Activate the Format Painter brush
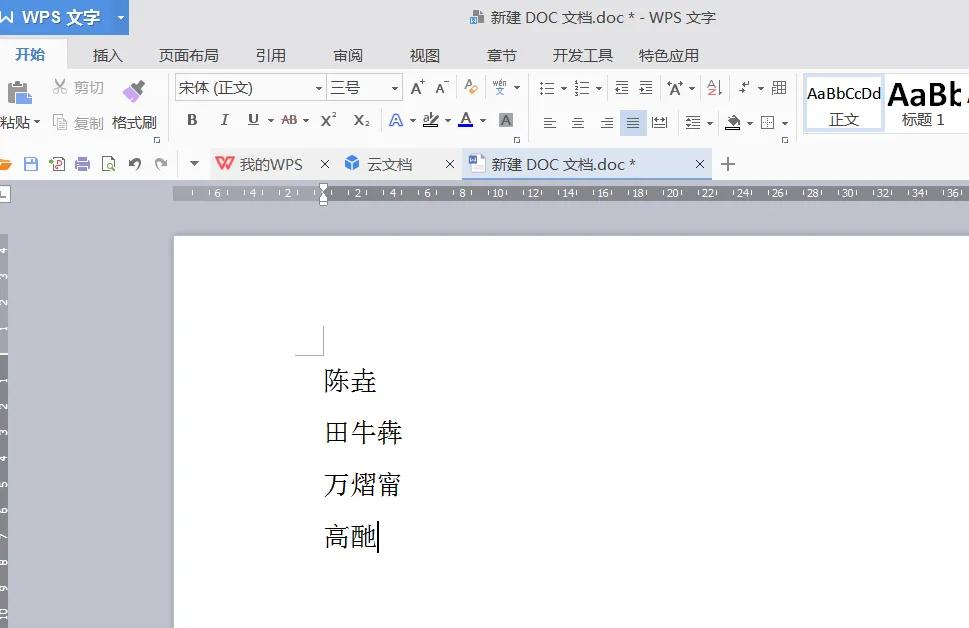The height and width of the screenshot is (628, 969). pyautogui.click(x=133, y=91)
